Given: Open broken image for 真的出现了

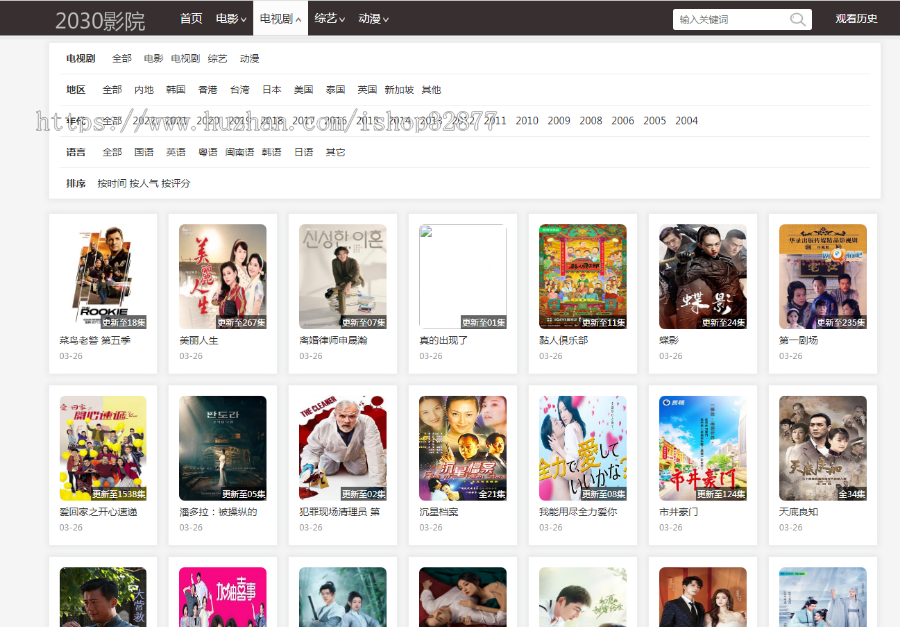Looking at the screenshot, I should click(x=463, y=276).
